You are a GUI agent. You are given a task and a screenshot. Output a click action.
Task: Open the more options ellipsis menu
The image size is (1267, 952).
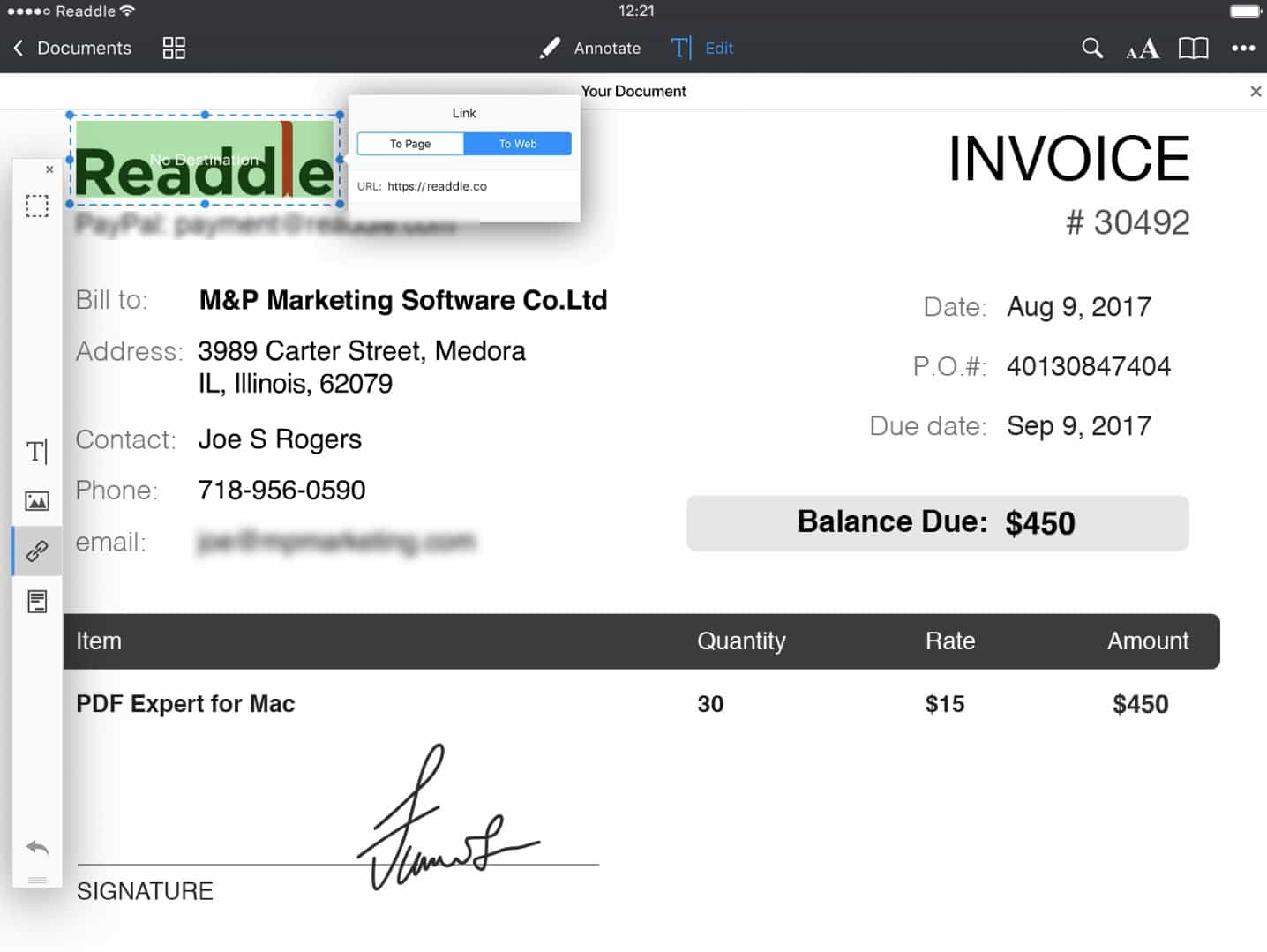pyautogui.click(x=1243, y=49)
